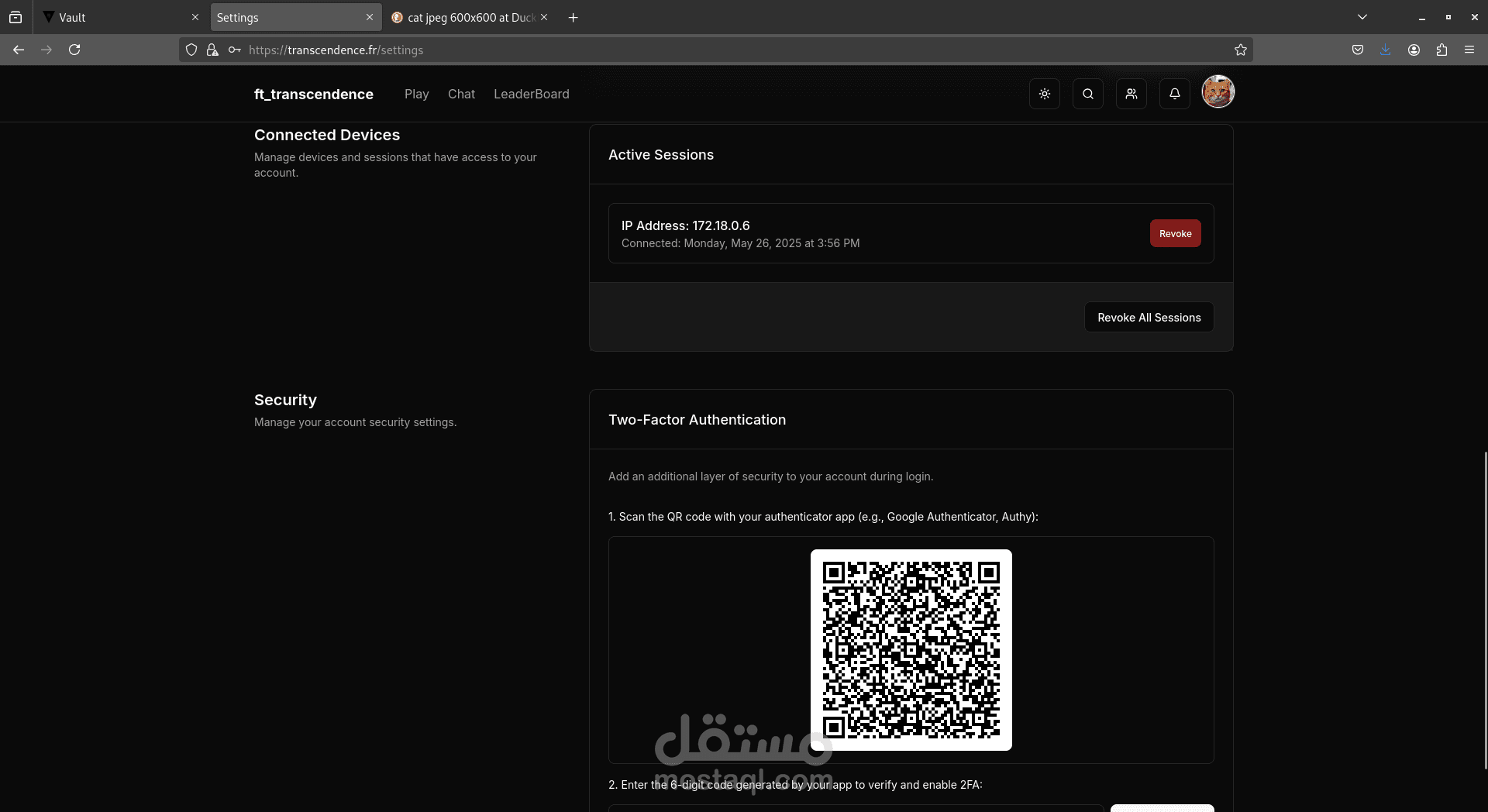
Task: Open the recent browsing Firefox View icon
Action: [x=15, y=17]
